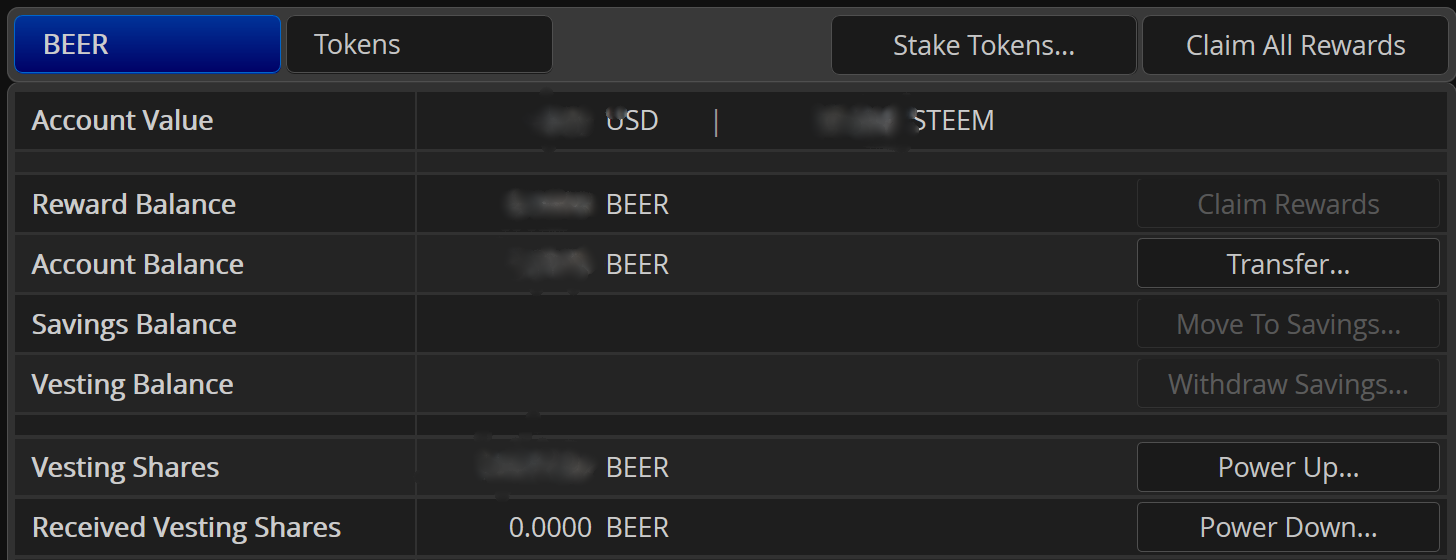The height and width of the screenshot is (560, 1456).
Task: Start a Power Up... action
Action: pyautogui.click(x=1288, y=467)
